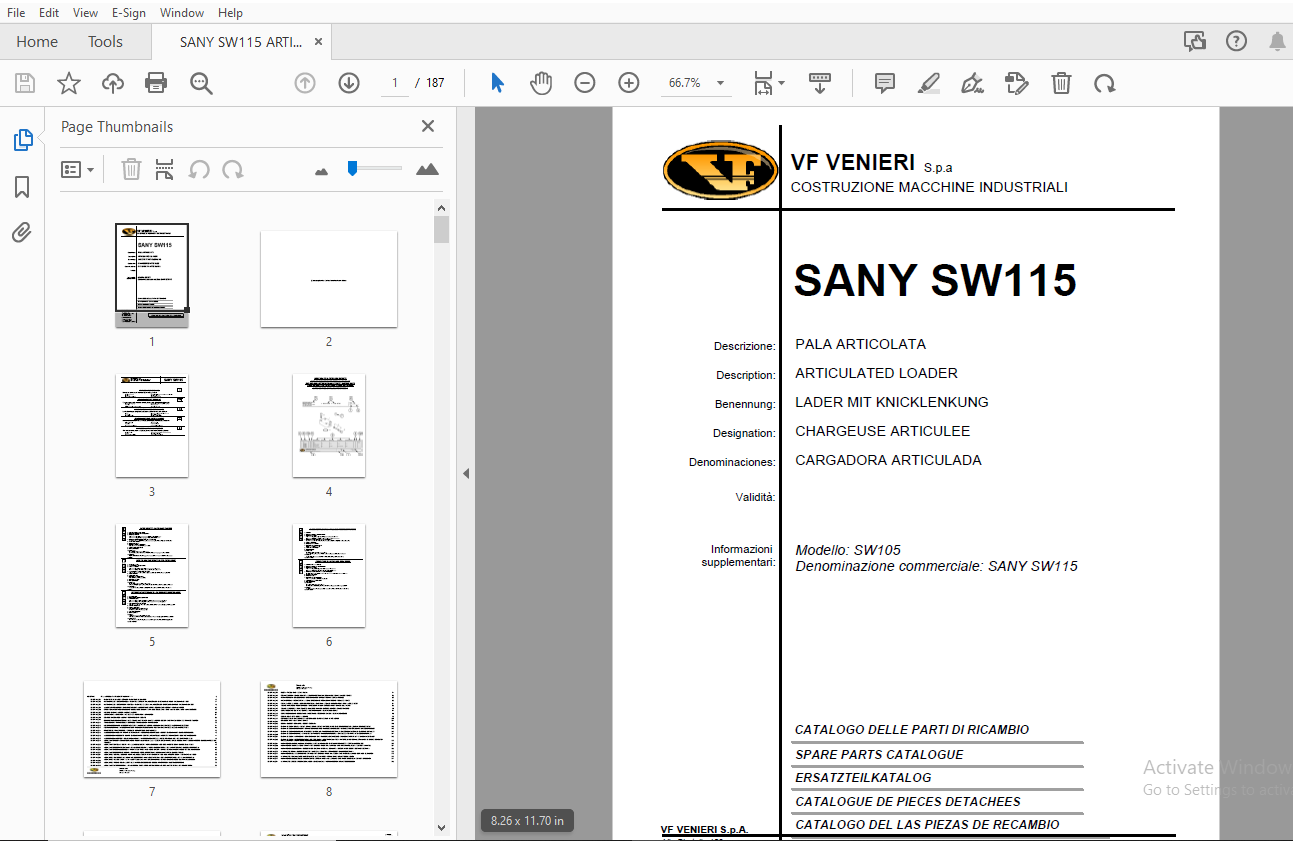
Task: Open the Edit menu
Action: point(49,12)
